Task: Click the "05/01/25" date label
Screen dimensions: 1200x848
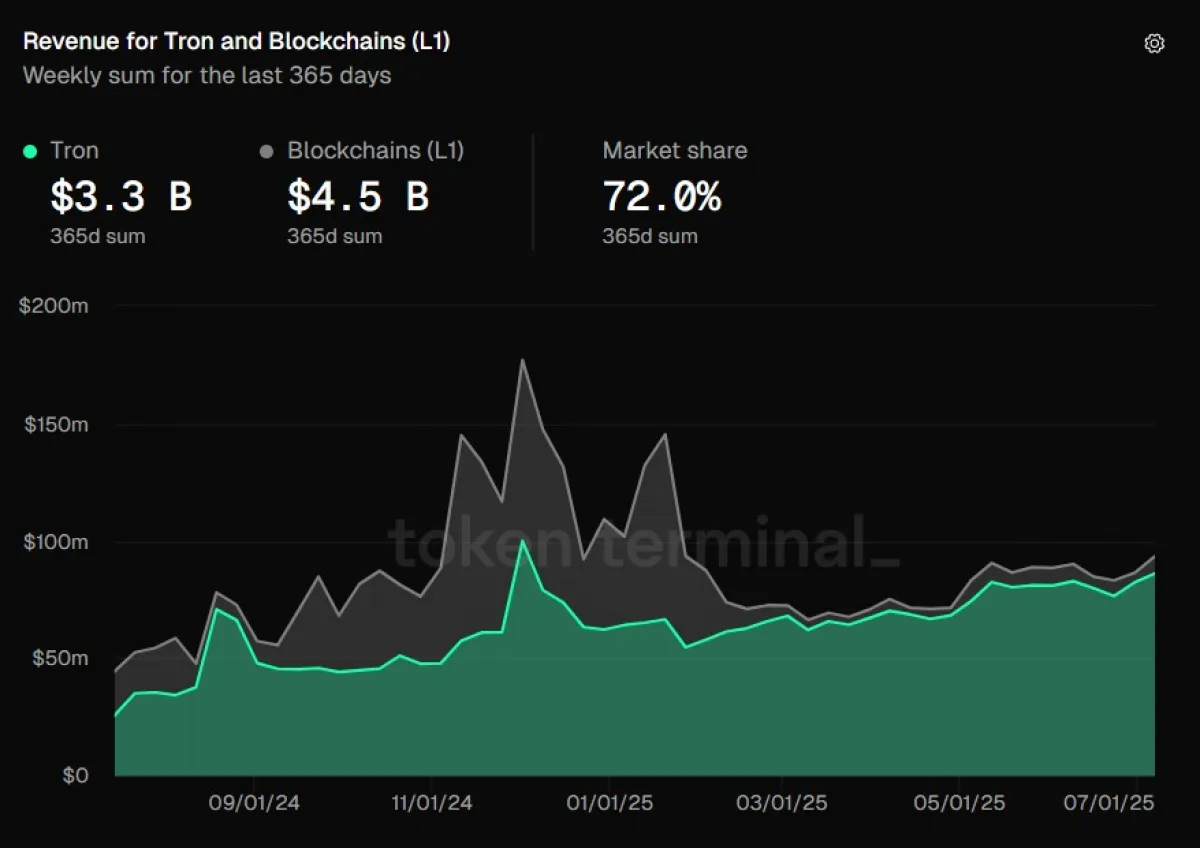Action: 958,803
